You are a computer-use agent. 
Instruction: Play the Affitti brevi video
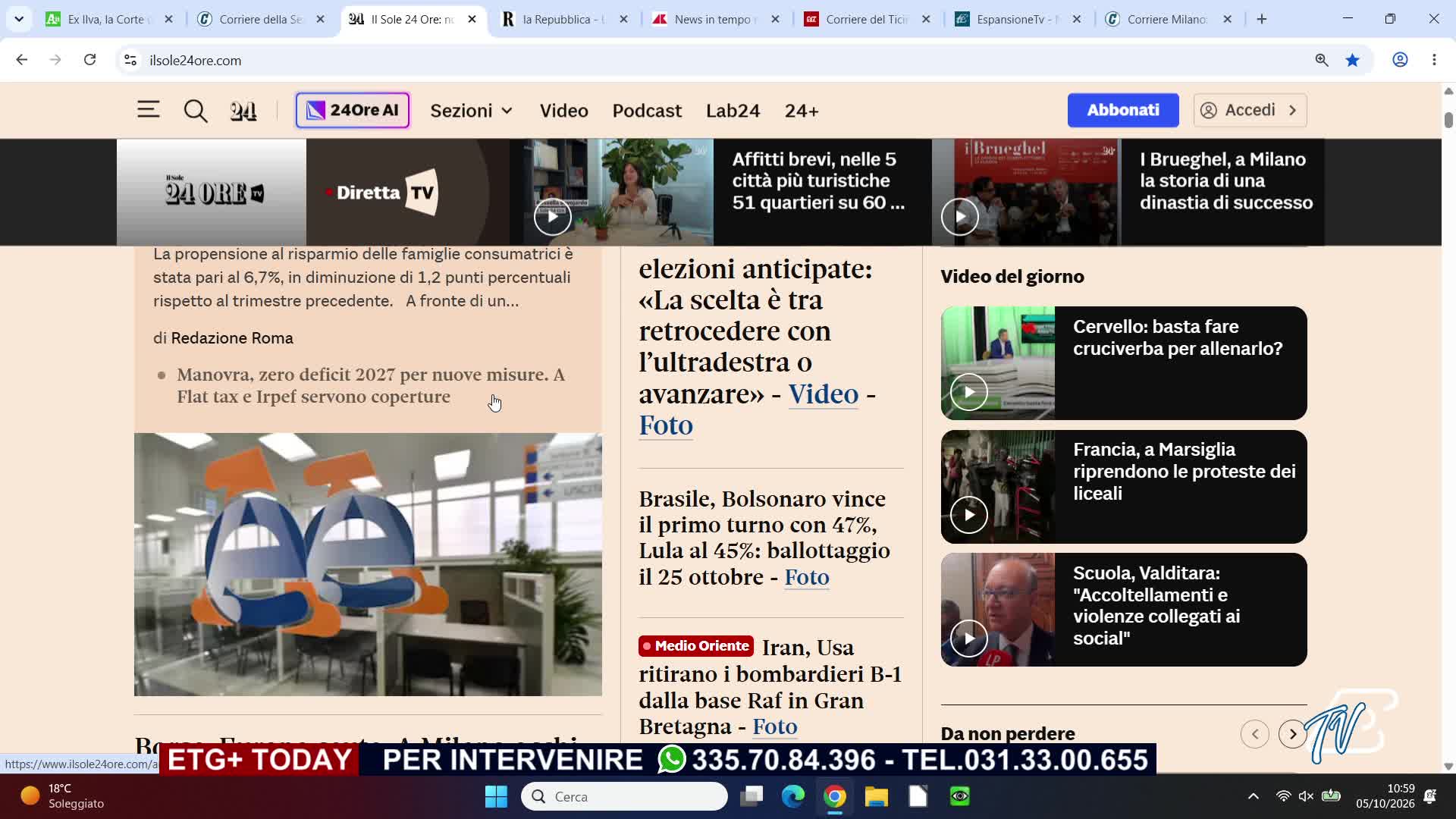tap(552, 217)
